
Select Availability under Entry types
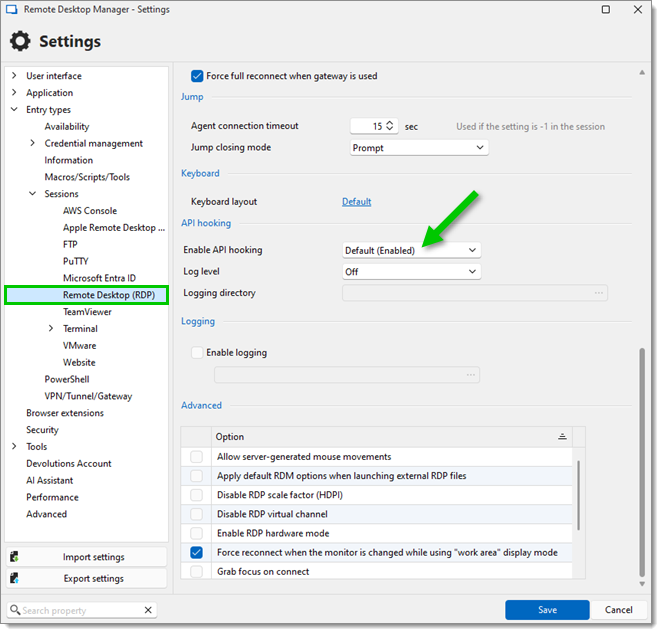[x=68, y=127]
